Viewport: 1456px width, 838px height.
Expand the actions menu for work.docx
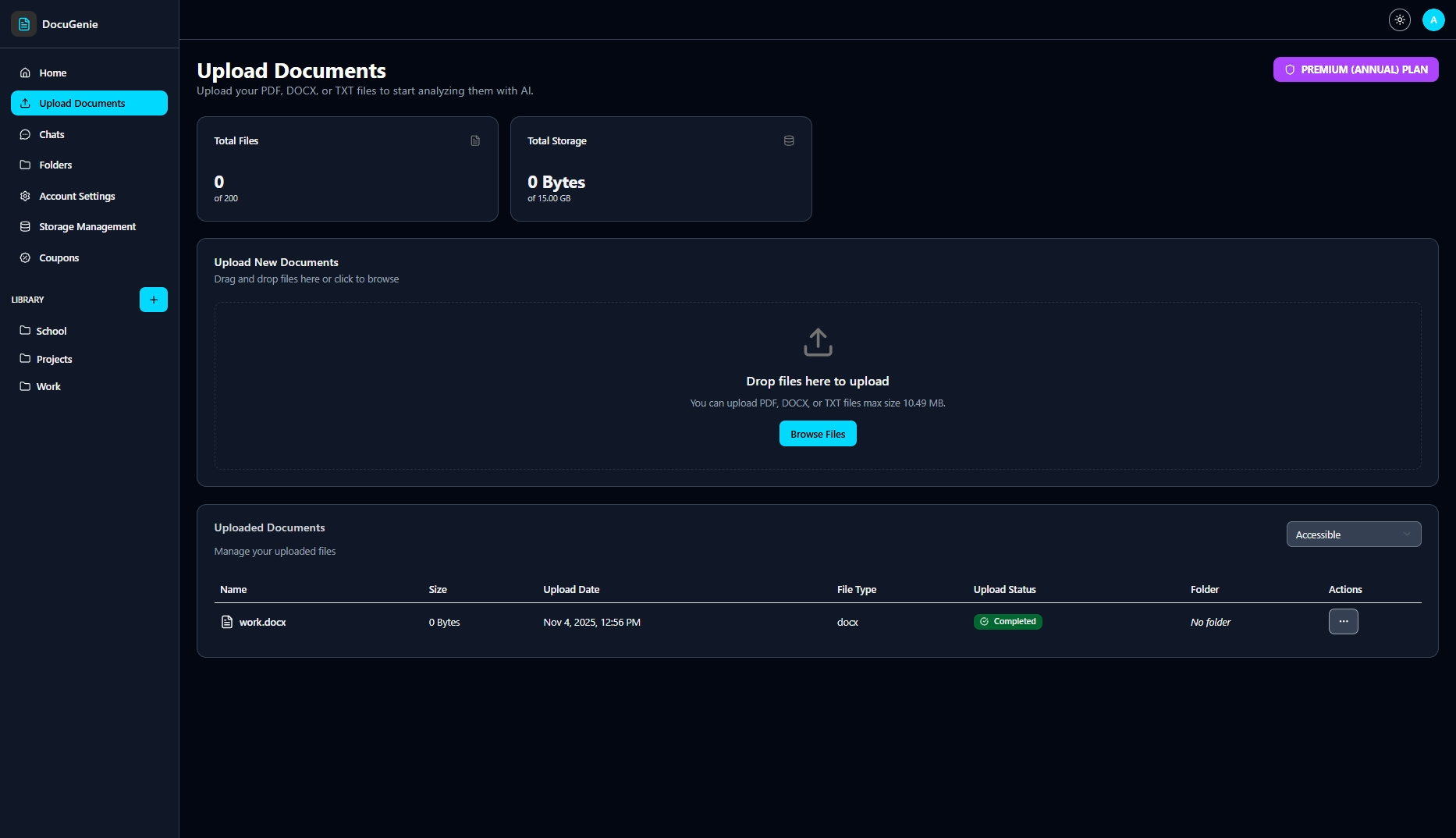[1343, 622]
